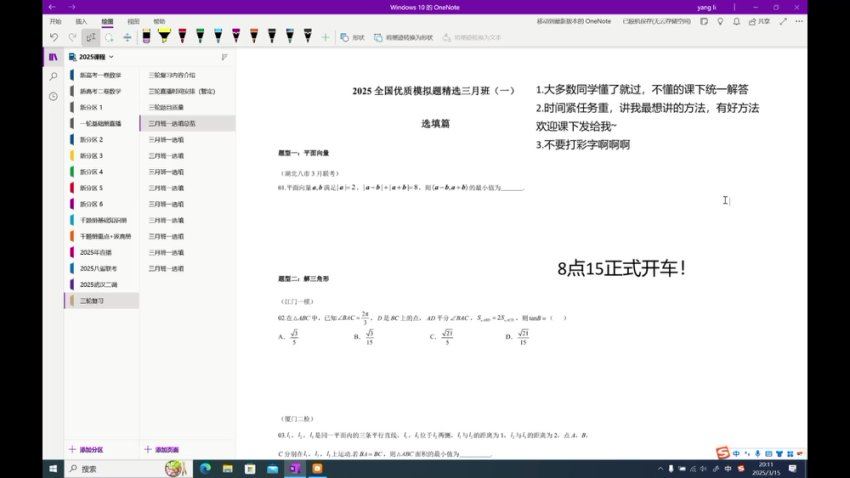Click the text 8点15正式开车！

[622, 268]
